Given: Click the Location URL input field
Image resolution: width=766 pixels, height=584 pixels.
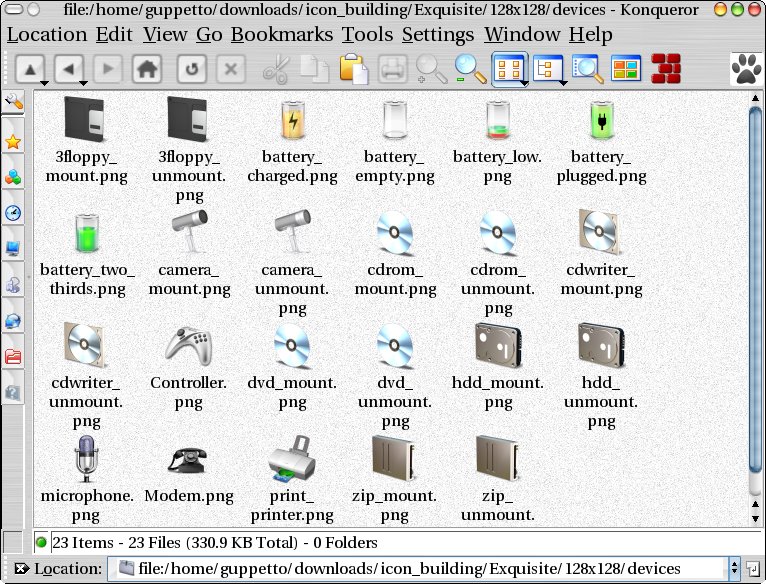Looking at the screenshot, I should pos(418,568).
